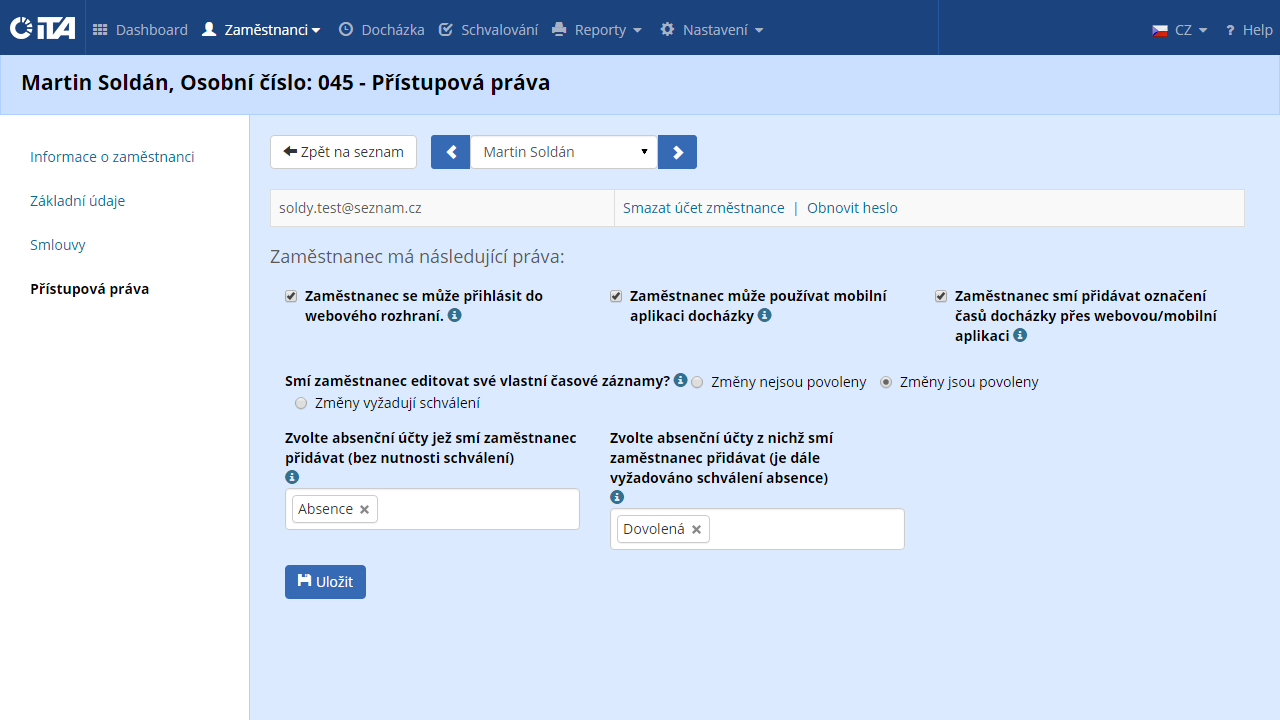
Task: Click info icon next to web login permission
Action: coord(455,316)
